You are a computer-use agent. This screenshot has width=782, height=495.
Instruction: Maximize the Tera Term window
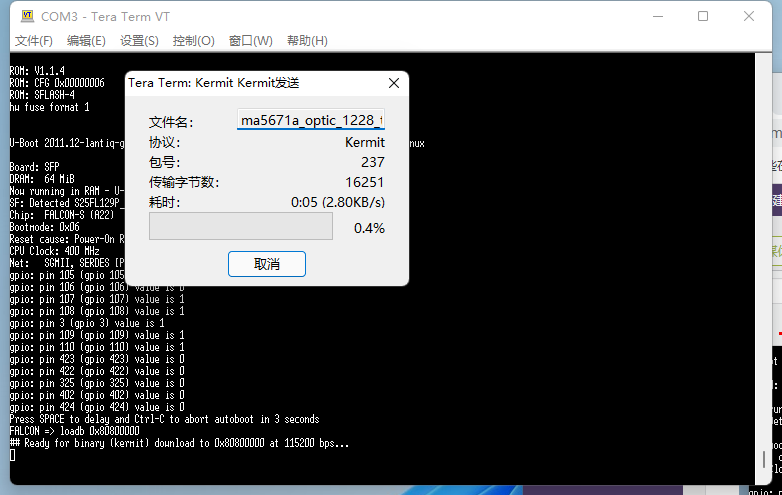coord(703,16)
